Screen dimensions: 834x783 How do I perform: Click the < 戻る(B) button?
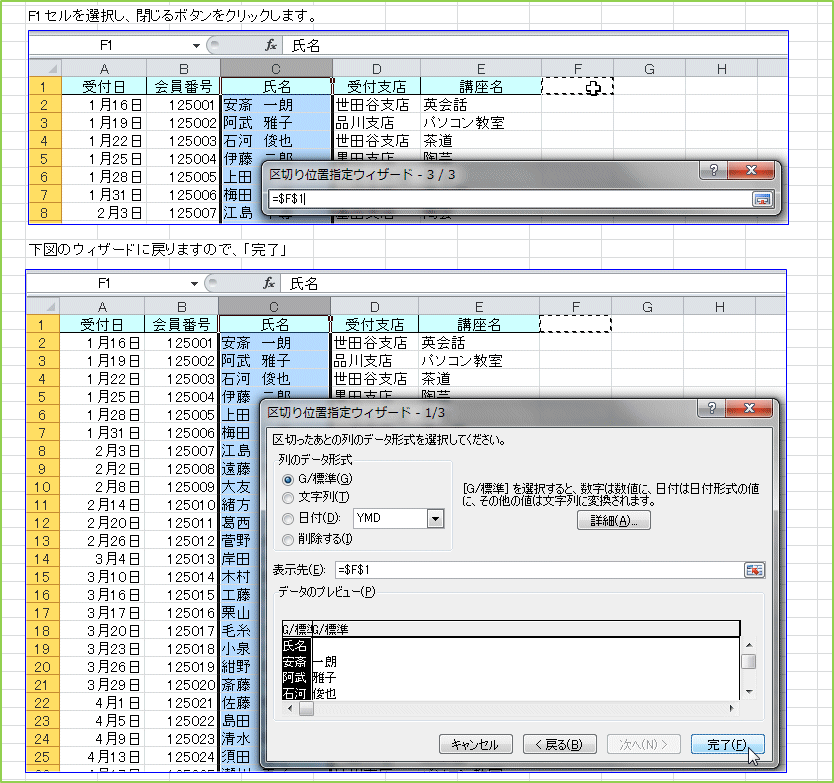click(560, 745)
